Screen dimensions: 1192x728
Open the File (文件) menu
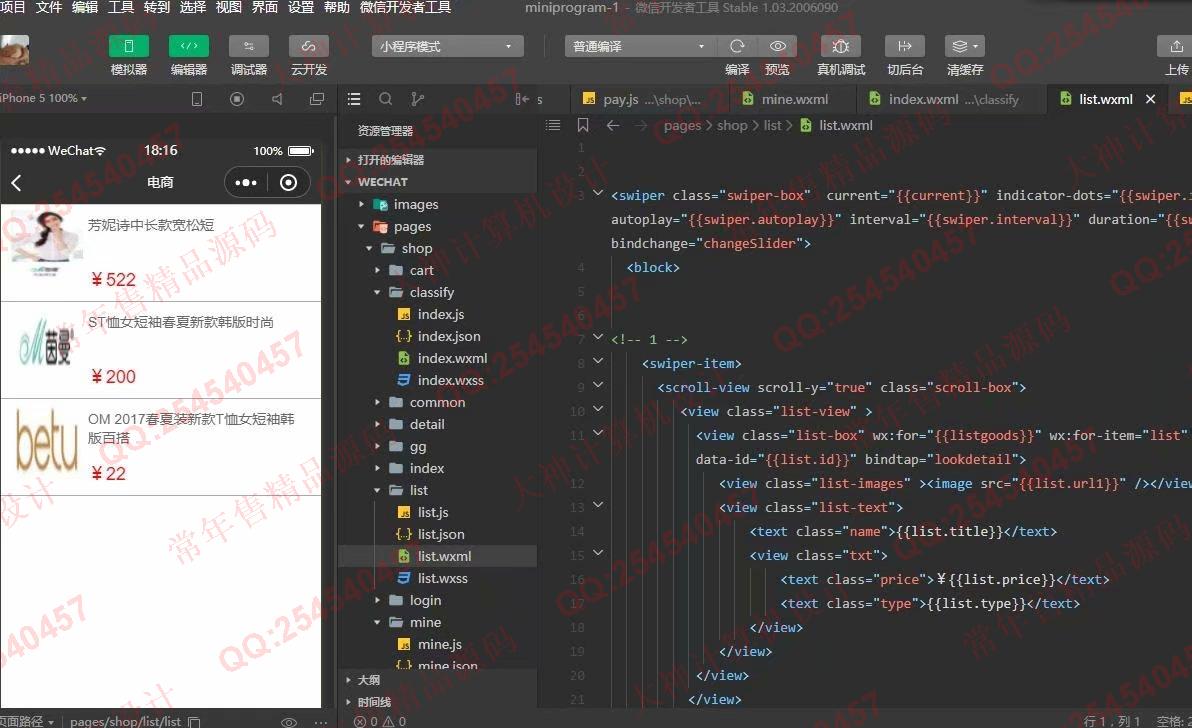(49, 8)
